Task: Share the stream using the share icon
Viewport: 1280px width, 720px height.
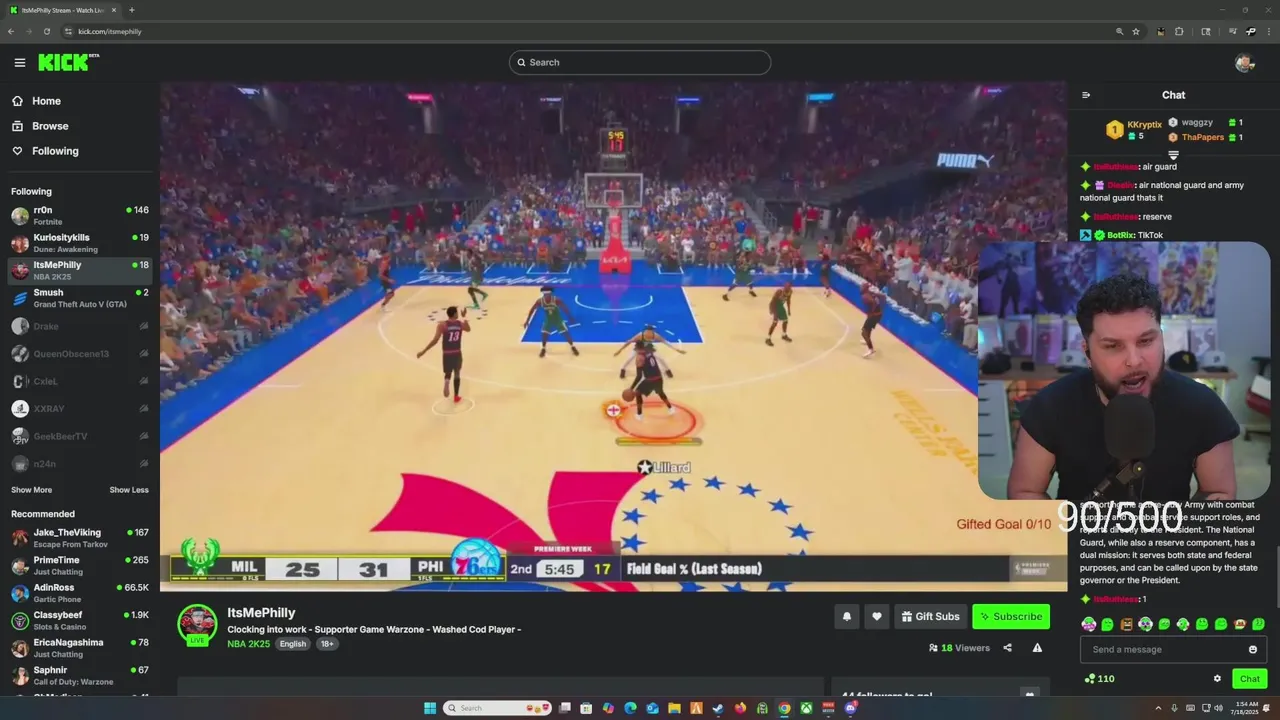Action: point(1007,648)
